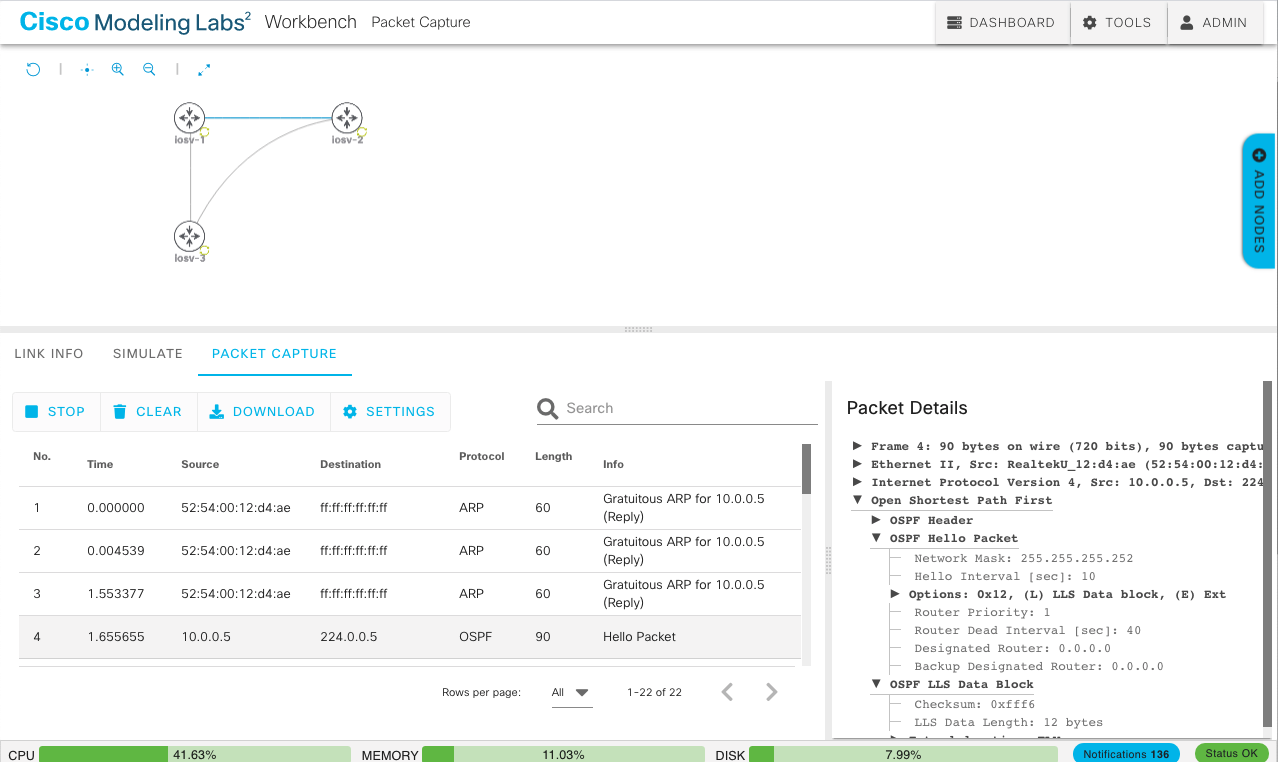Screen dimensions: 1278x762
Task: Click the Time column header
Action: 100,464
